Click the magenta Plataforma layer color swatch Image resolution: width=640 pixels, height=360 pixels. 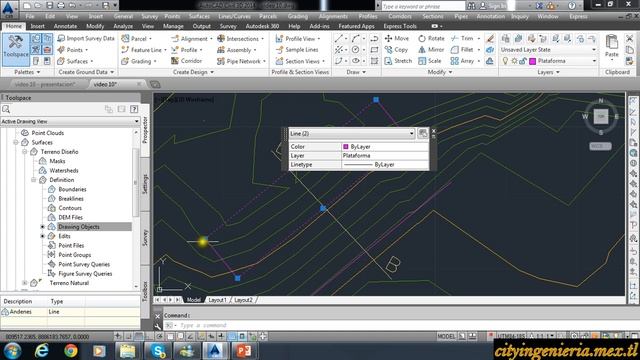click(533, 61)
